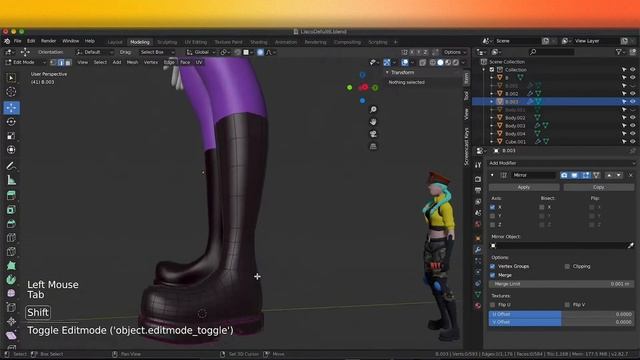The height and width of the screenshot is (360, 640).
Task: Enable Flip V texture checkbox
Action: [x=567, y=304]
